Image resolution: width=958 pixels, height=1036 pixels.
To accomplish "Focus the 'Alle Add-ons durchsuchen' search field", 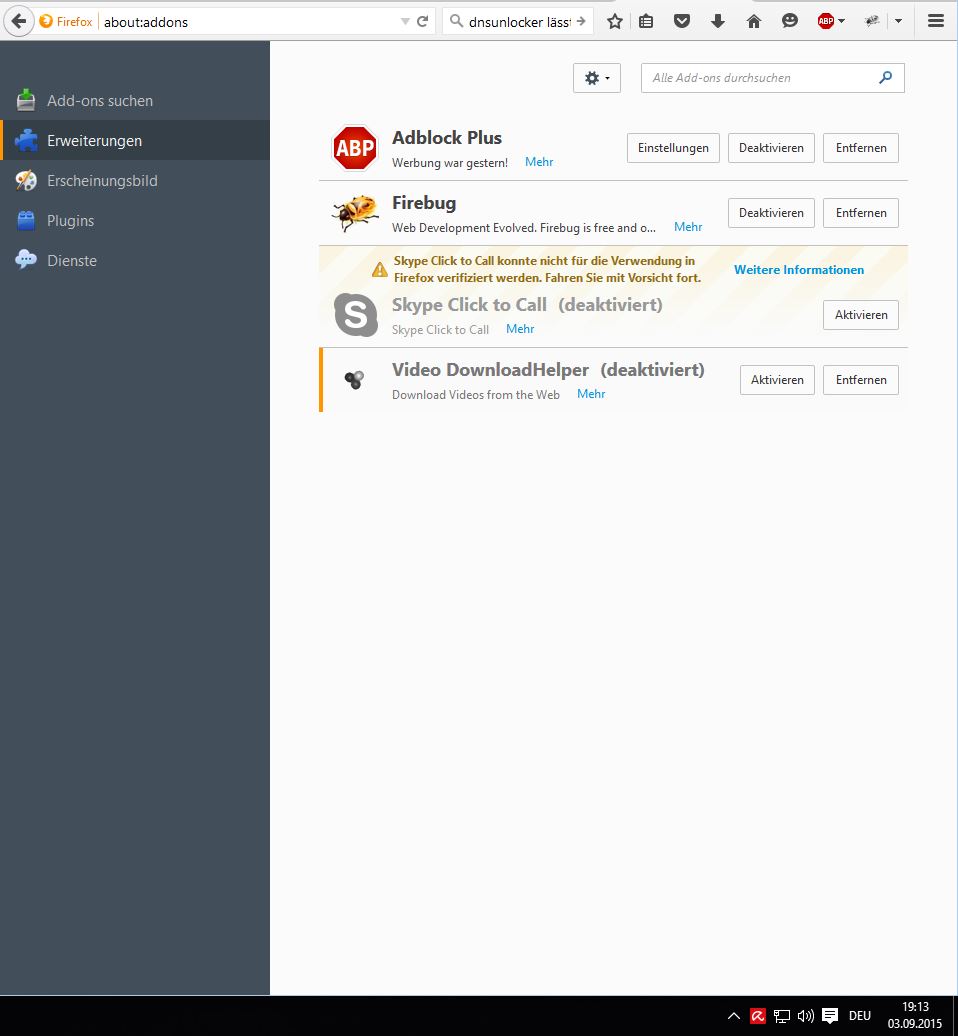I will [772, 78].
